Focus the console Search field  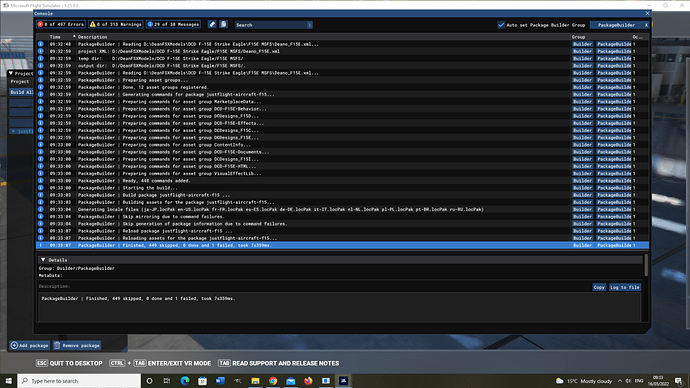click(271, 25)
